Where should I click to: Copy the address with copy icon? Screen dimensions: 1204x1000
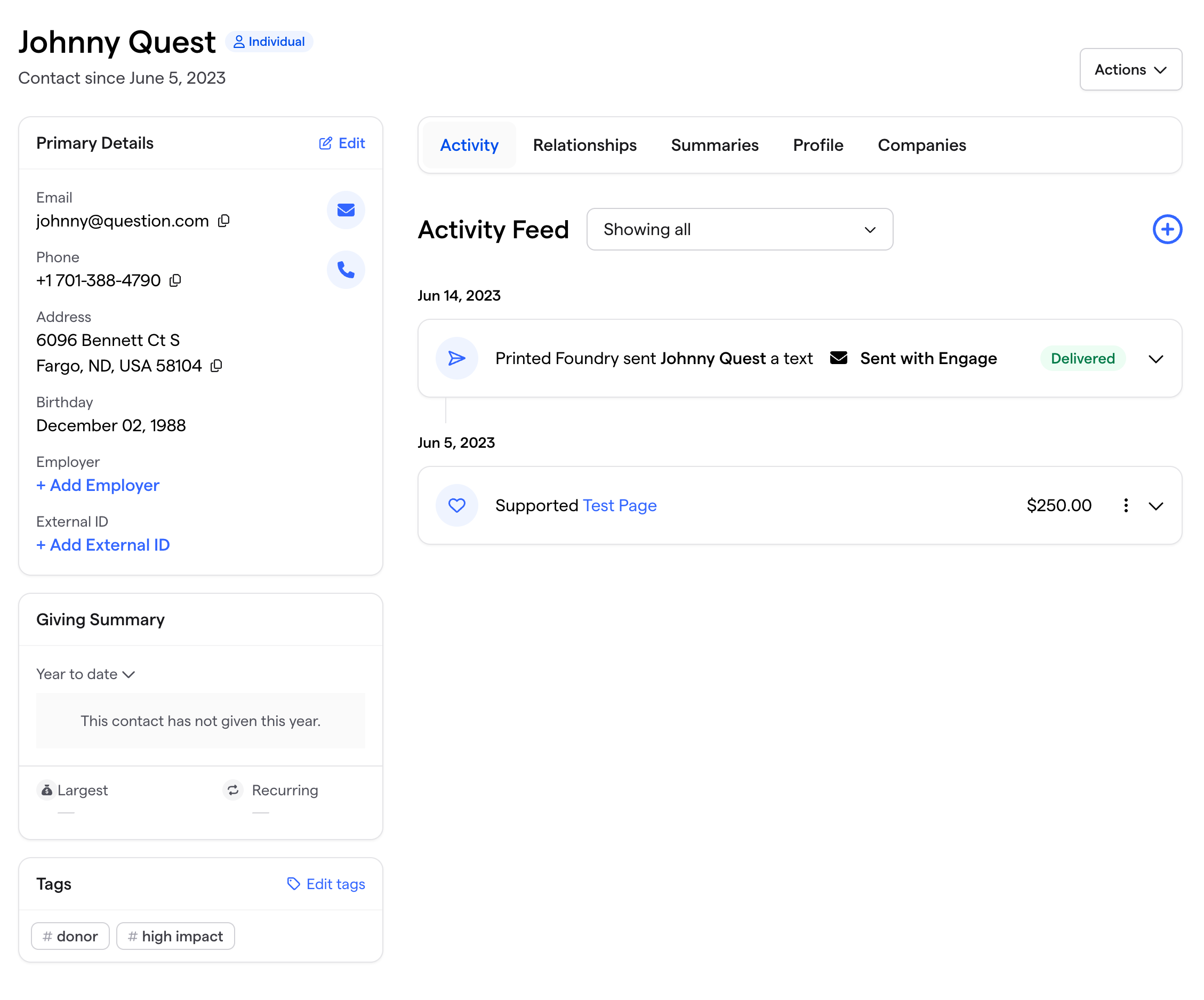click(216, 366)
